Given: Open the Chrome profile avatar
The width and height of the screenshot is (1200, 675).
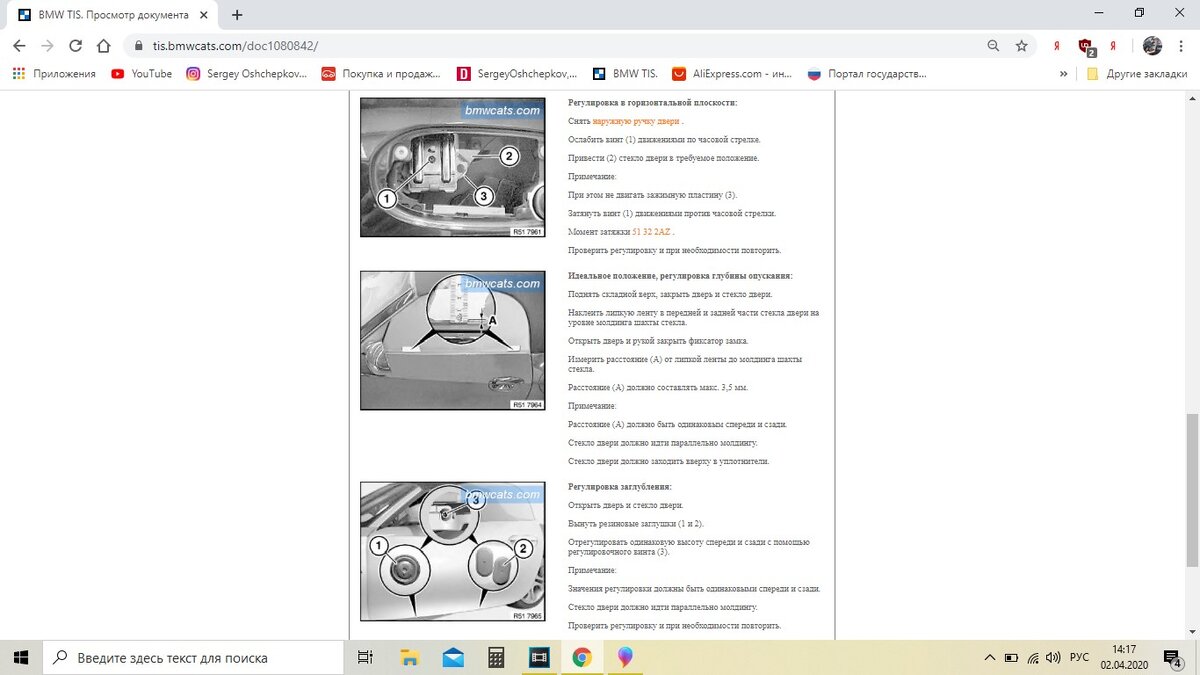Looking at the screenshot, I should click(x=1152, y=45).
